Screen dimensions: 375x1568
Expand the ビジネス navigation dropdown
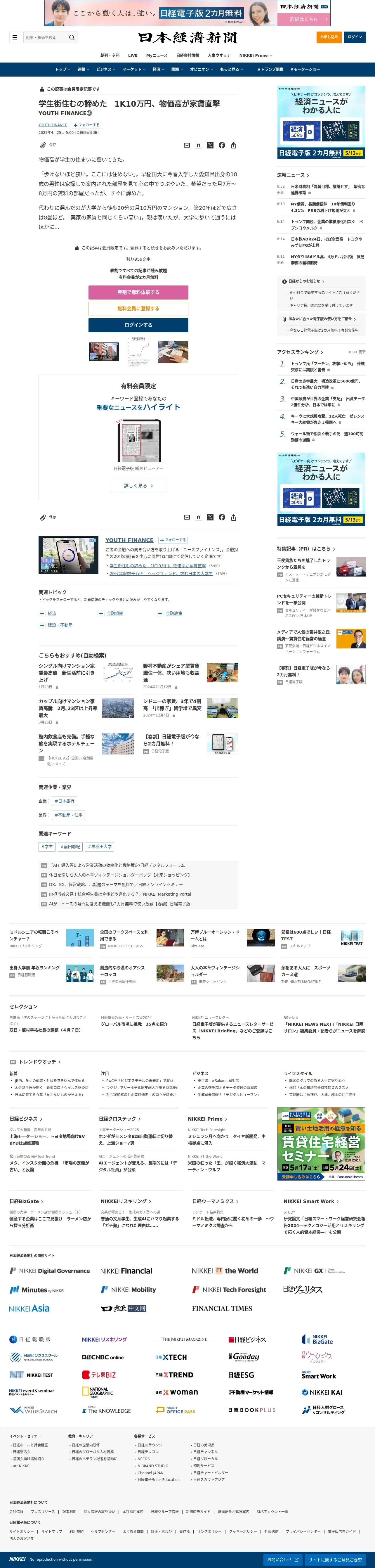106,69
